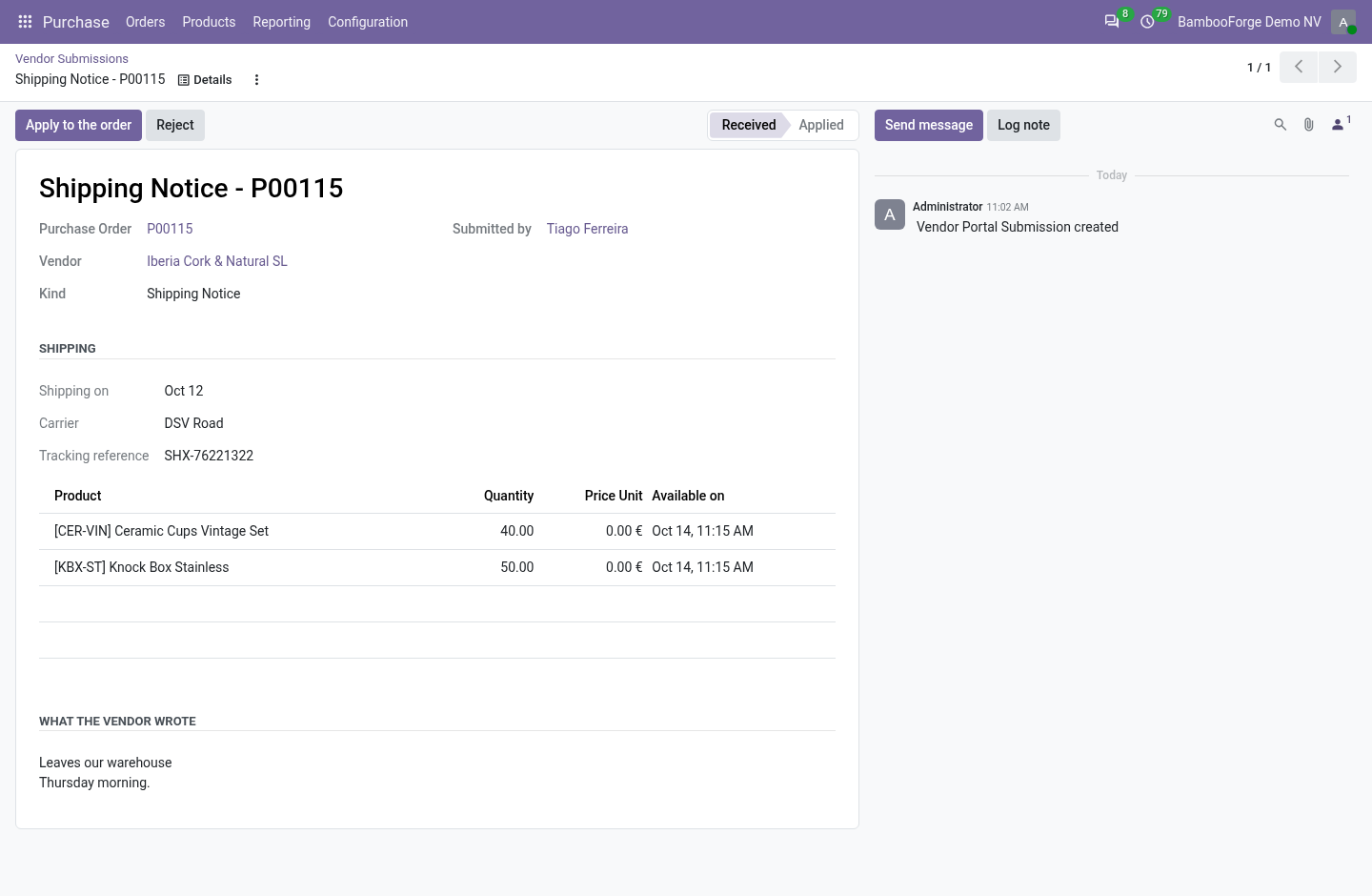Screen dimensions: 1372x896
Task: Click the Oct 12 shipping date
Action: click(x=184, y=391)
